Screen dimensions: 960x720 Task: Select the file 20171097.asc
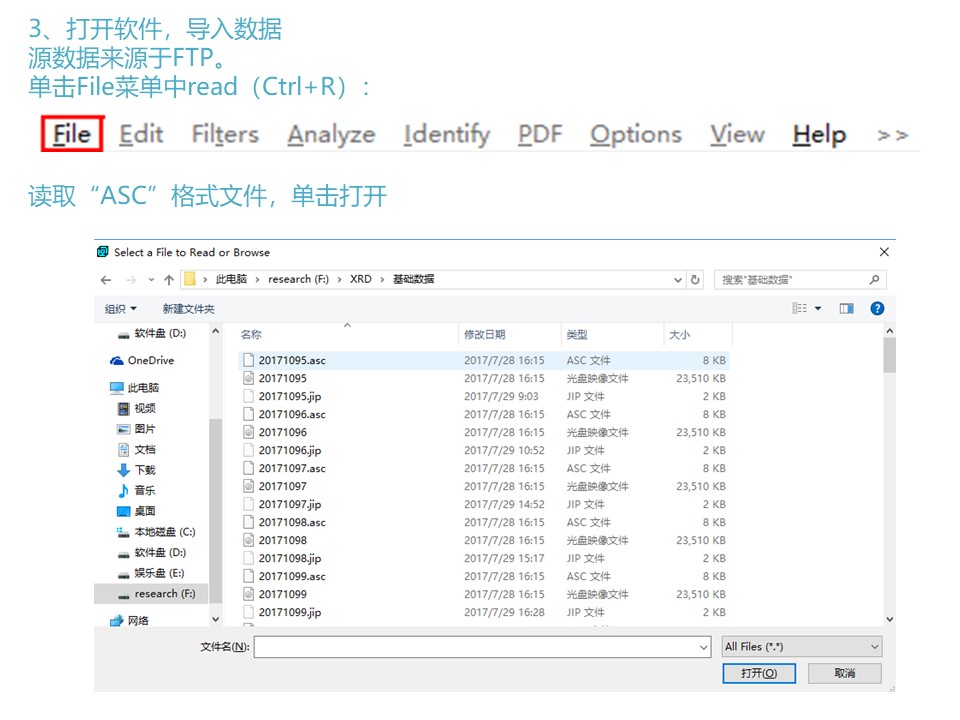point(483,468)
